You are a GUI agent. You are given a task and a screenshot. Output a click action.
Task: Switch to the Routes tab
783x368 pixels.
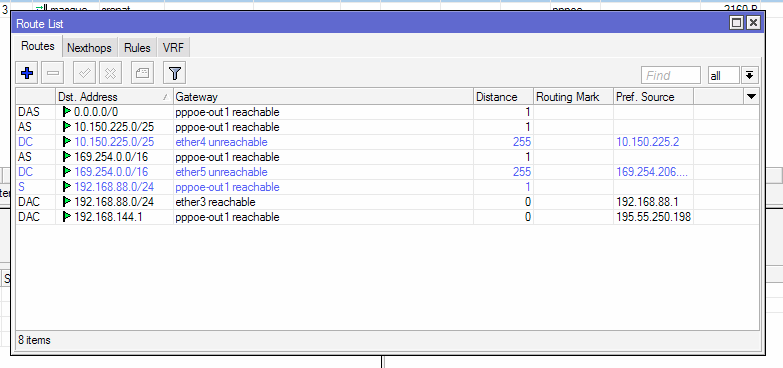coord(37,46)
